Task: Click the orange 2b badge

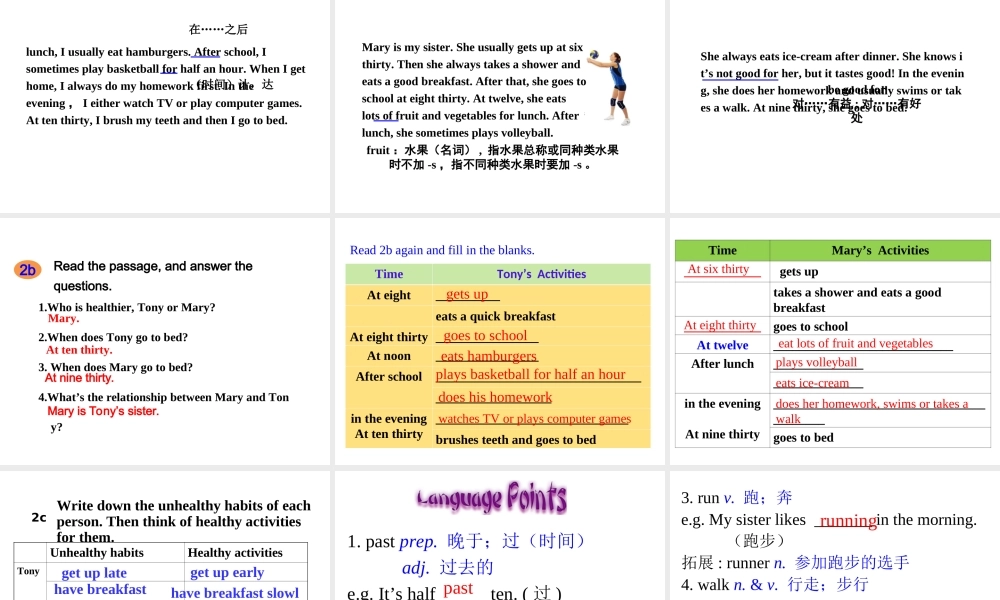Action: click(x=27, y=270)
